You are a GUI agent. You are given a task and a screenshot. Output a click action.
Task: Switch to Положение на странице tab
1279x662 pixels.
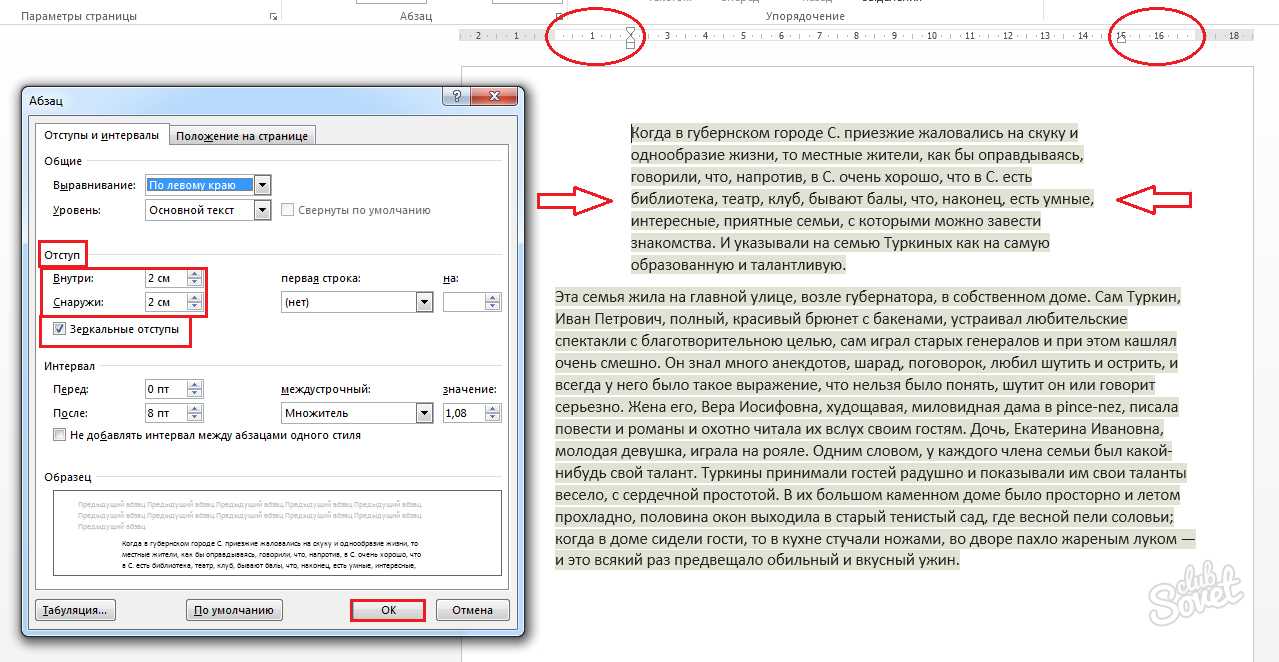point(244,136)
